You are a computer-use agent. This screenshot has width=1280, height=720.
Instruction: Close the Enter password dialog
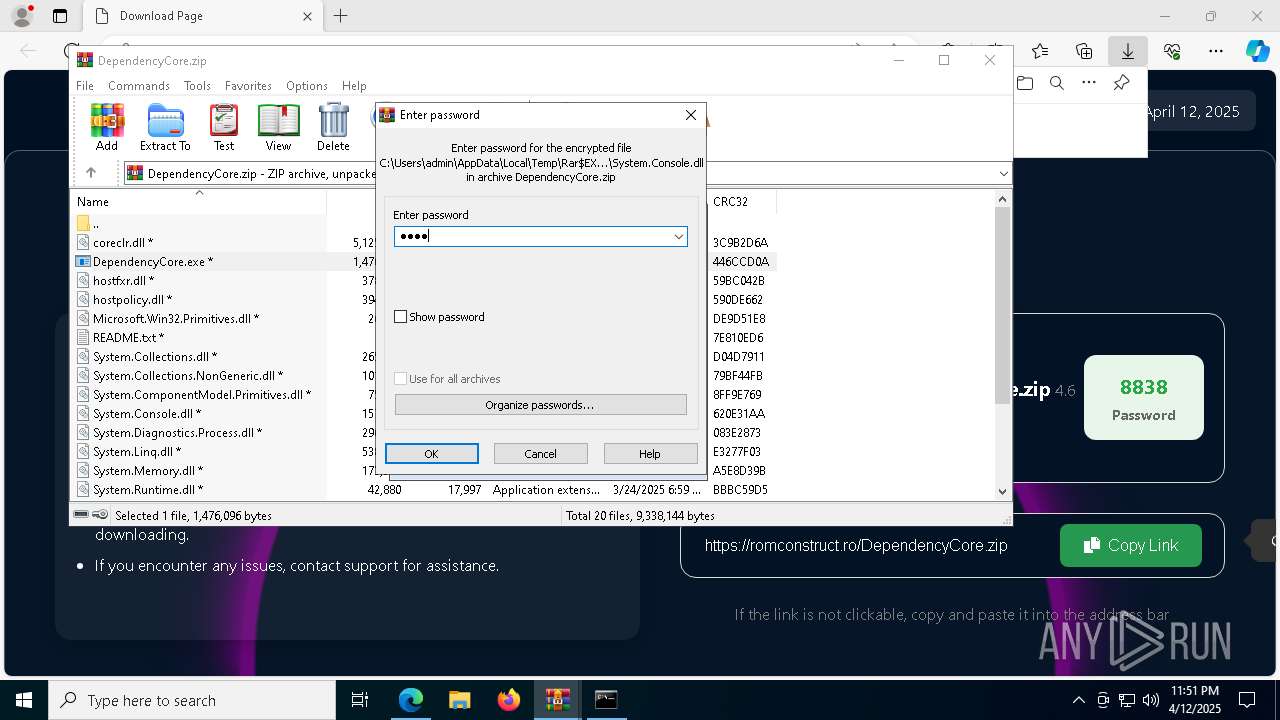(690, 115)
